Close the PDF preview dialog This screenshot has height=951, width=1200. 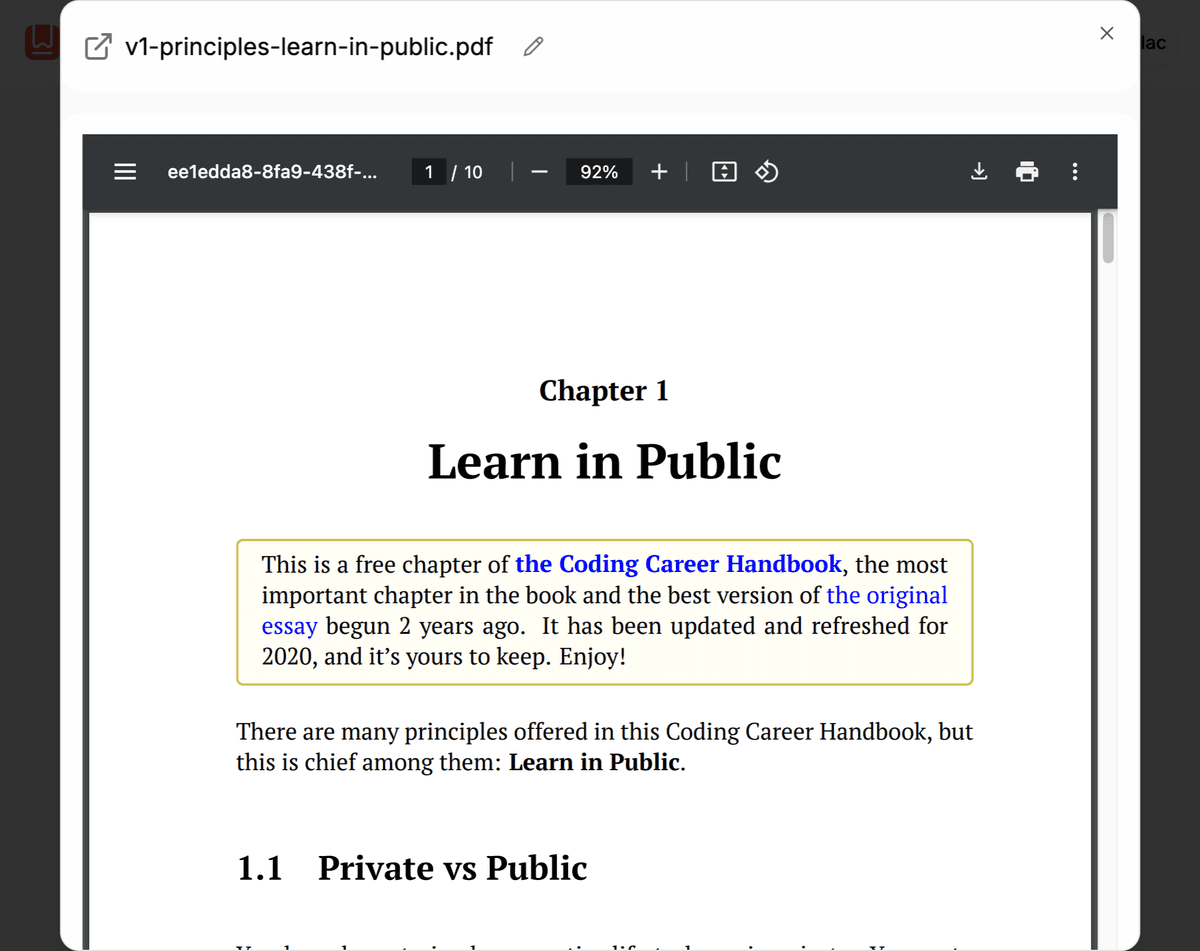click(1106, 33)
